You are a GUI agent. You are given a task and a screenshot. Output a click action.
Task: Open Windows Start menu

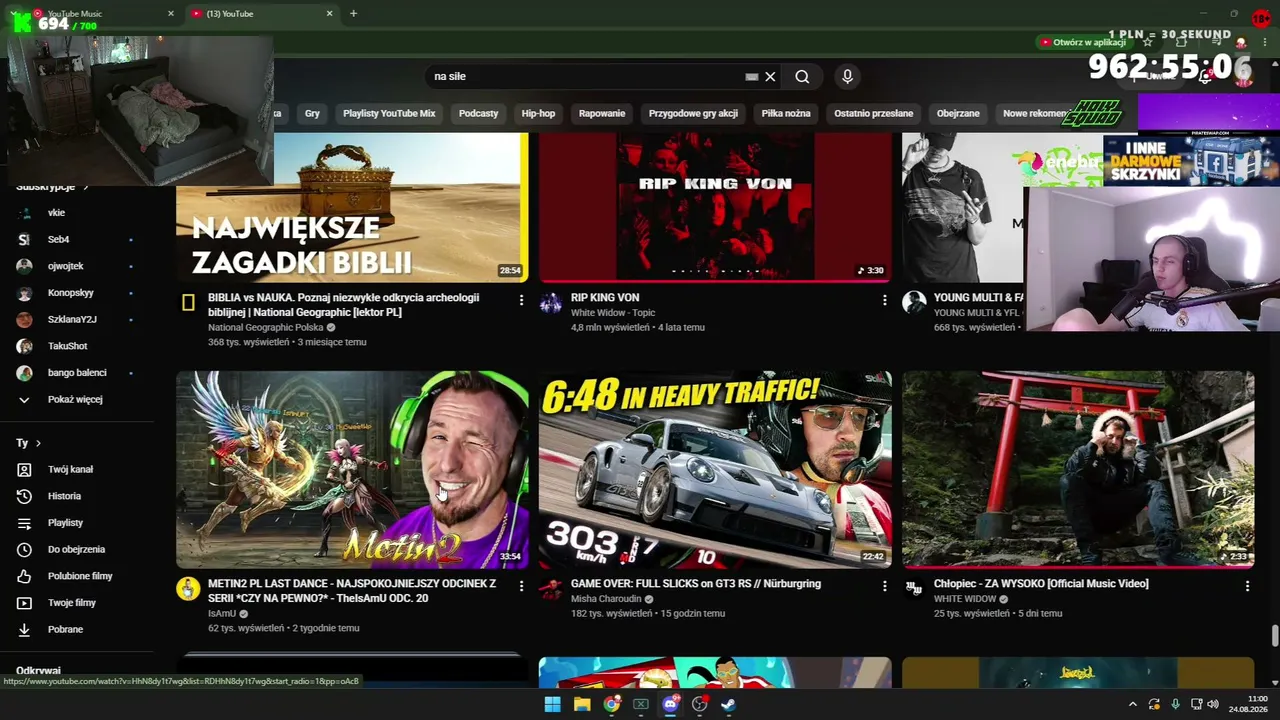[552, 704]
